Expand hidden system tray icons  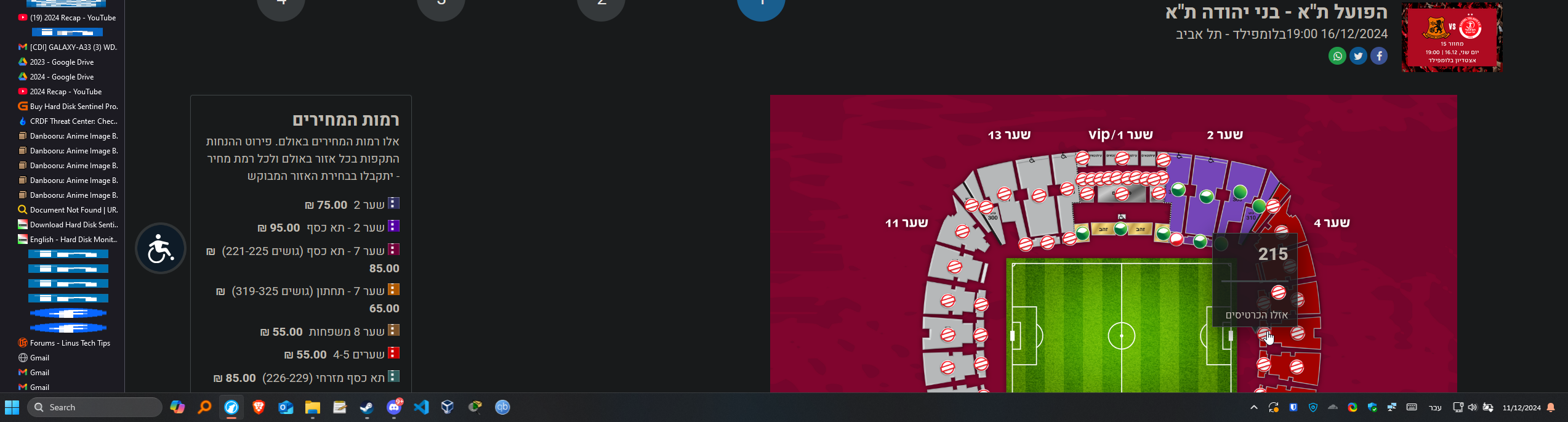(1253, 407)
